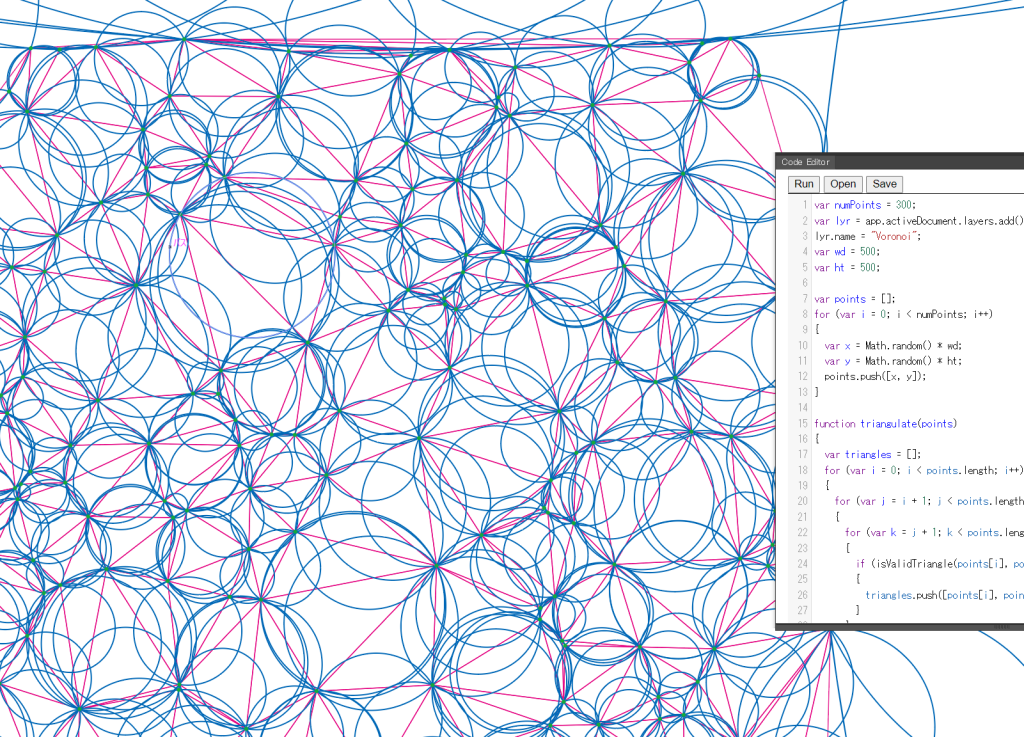Place cursor on 'var x = Math.random() * wd;'
This screenshot has width=1024, height=737.
893,346
